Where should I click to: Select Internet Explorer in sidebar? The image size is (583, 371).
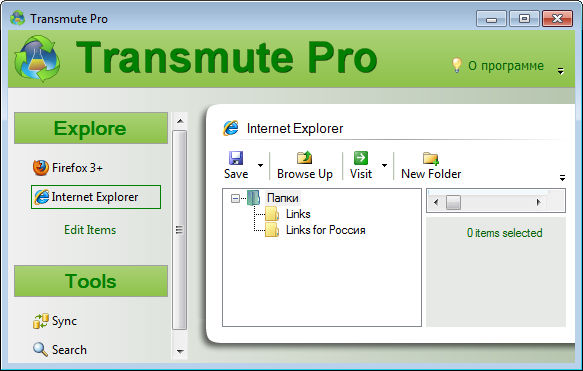click(x=96, y=197)
